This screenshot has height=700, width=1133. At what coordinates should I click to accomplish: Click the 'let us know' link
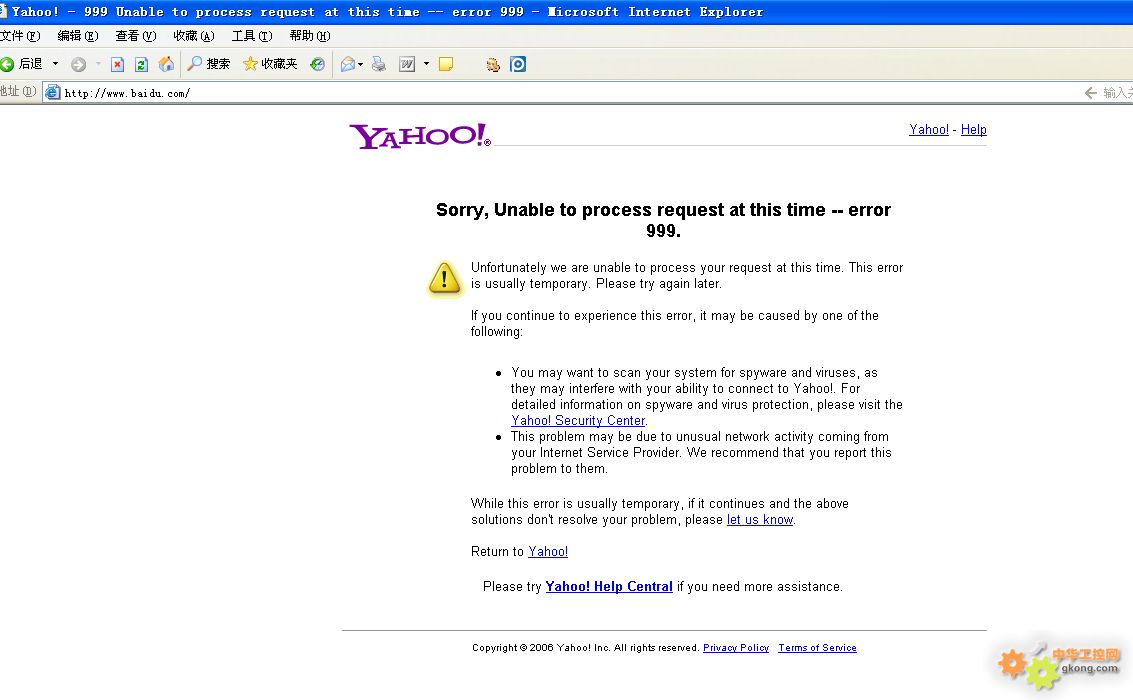[x=760, y=519]
